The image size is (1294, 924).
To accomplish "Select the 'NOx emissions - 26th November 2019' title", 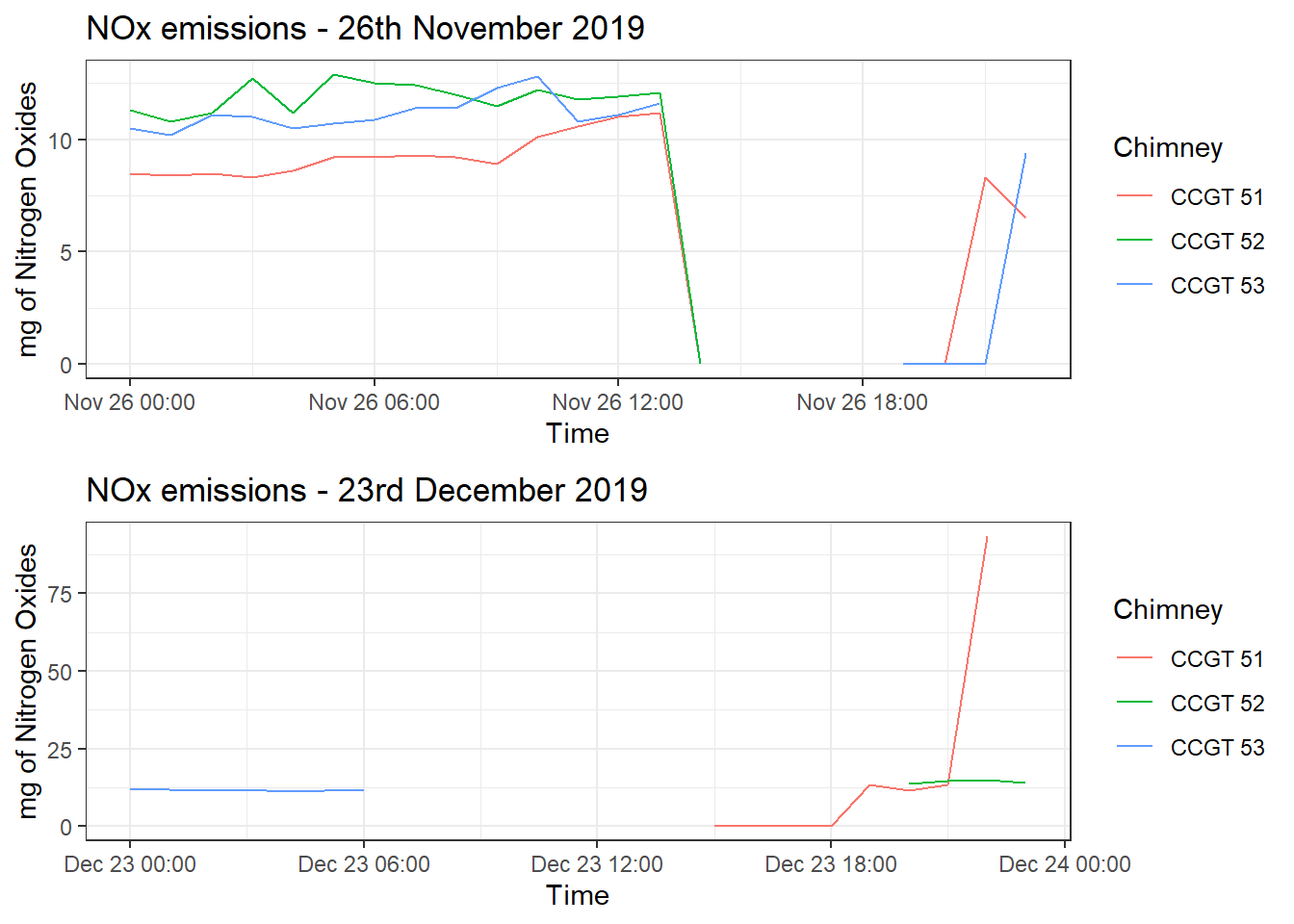I will tap(366, 28).
